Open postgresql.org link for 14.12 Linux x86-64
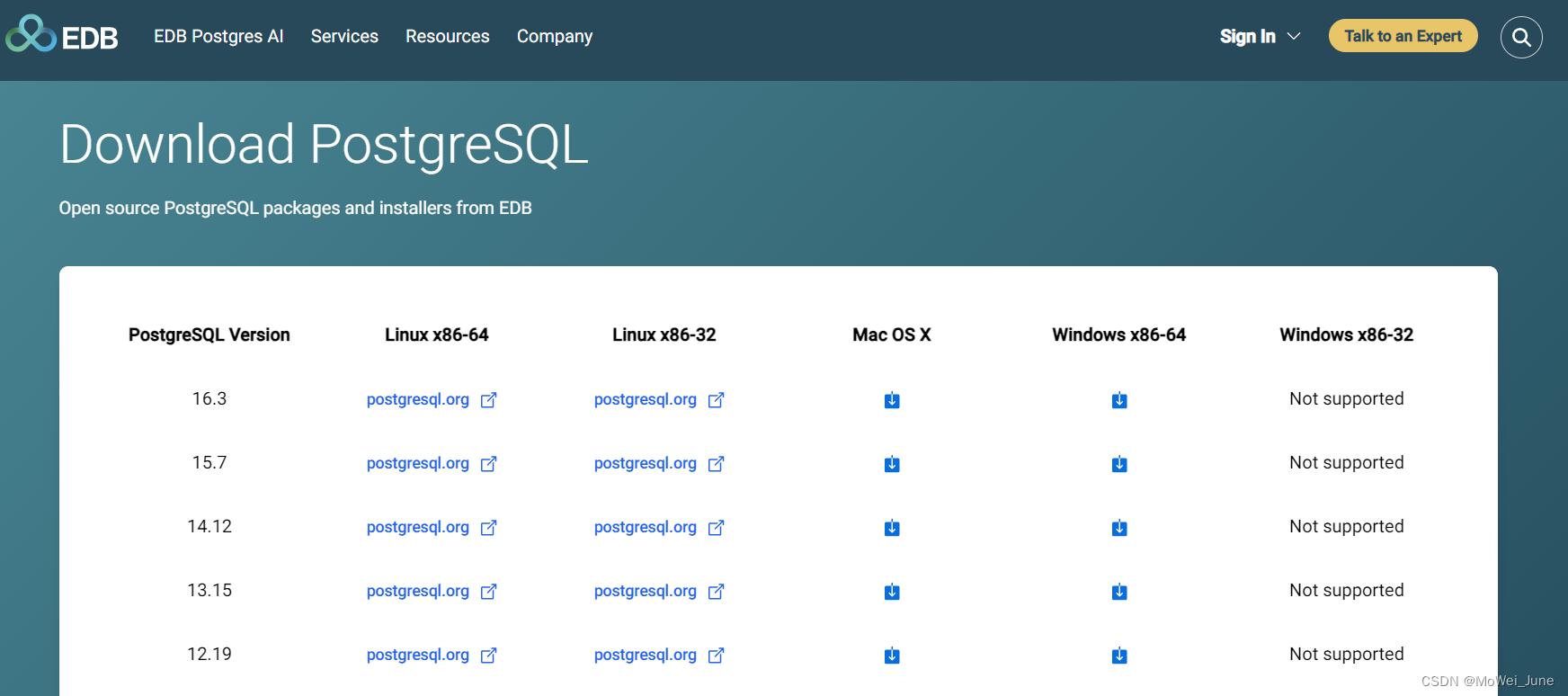The width and height of the screenshot is (1568, 696). pos(418,527)
